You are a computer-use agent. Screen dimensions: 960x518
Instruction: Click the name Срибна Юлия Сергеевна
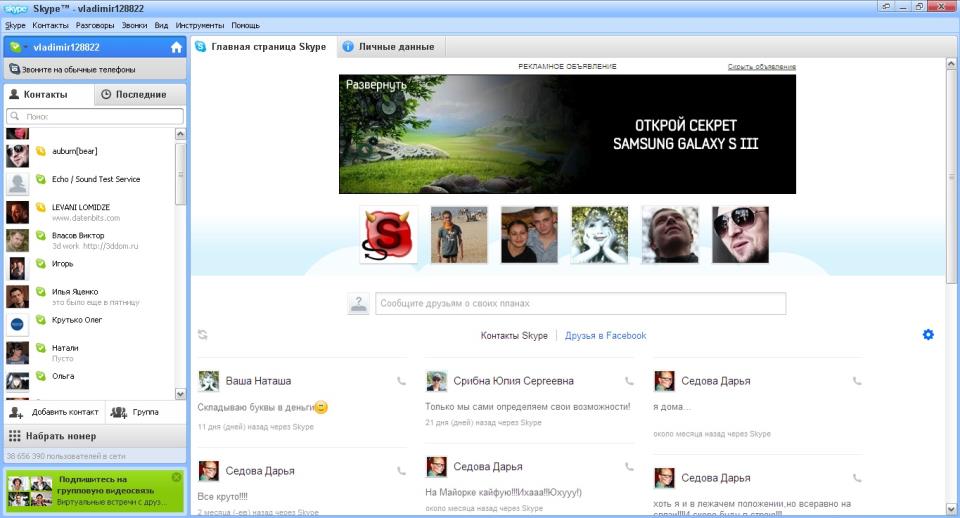(x=513, y=381)
